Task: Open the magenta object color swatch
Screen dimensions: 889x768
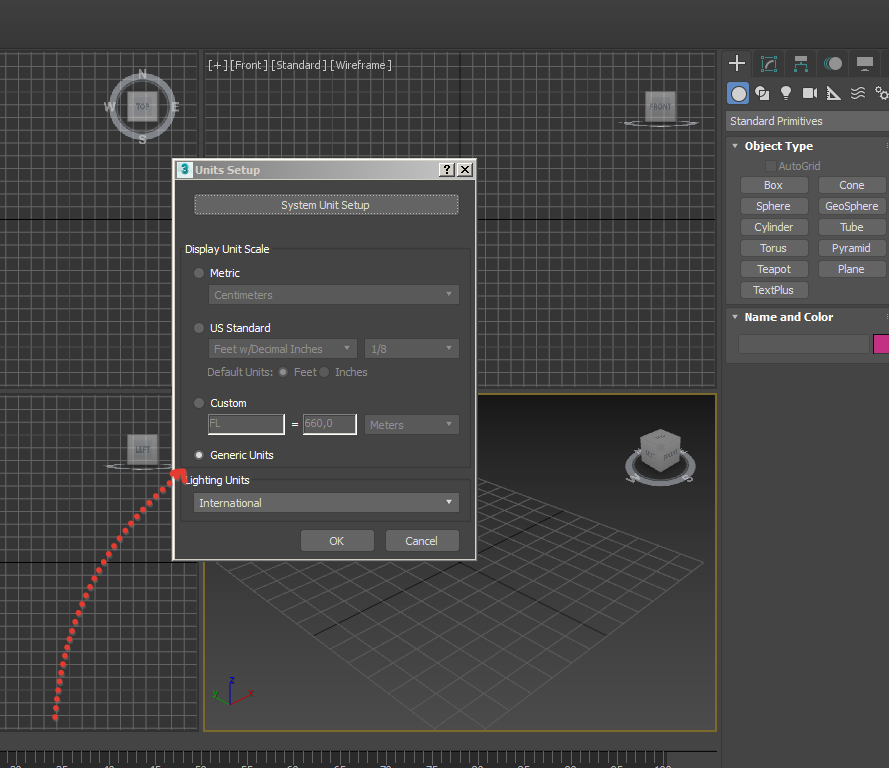Action: click(x=881, y=344)
